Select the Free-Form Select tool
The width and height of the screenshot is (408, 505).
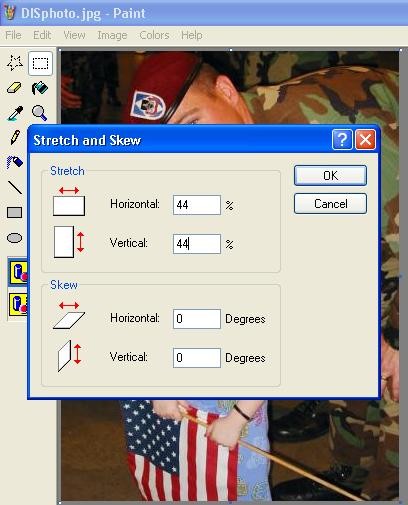pos(15,63)
